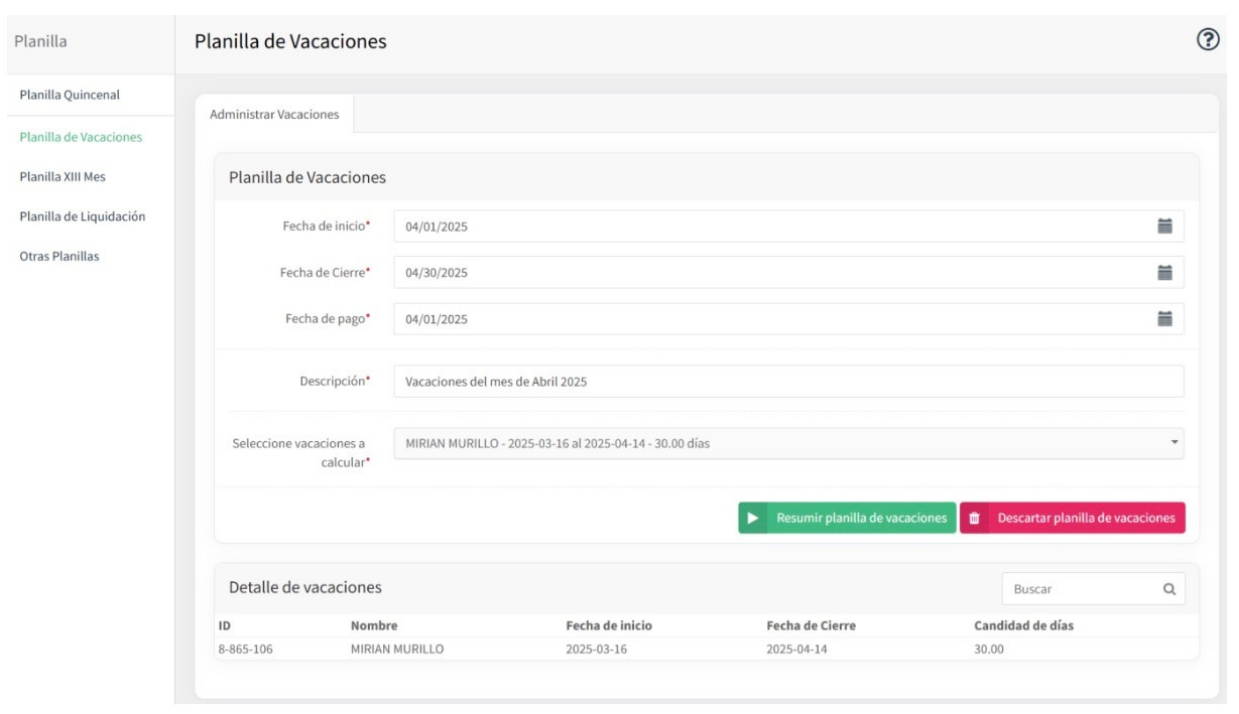Viewport: 1239px width, 714px height.
Task: Click Resumir planilla de vacaciones button
Action: point(848,518)
